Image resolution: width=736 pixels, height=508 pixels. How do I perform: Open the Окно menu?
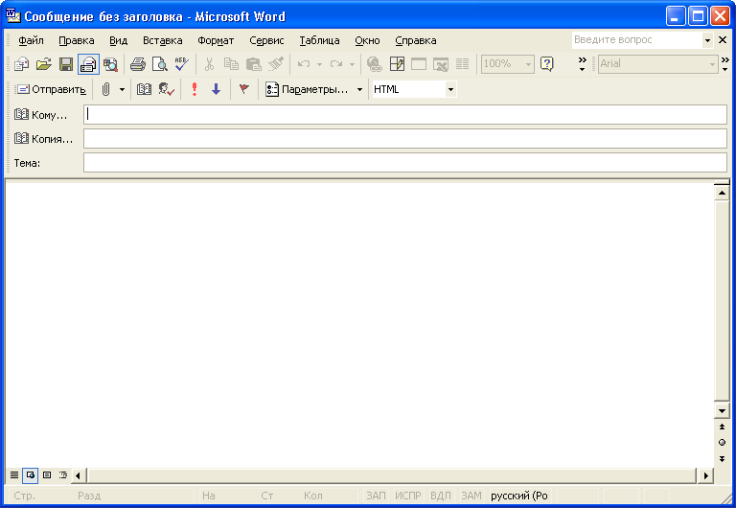tap(367, 40)
